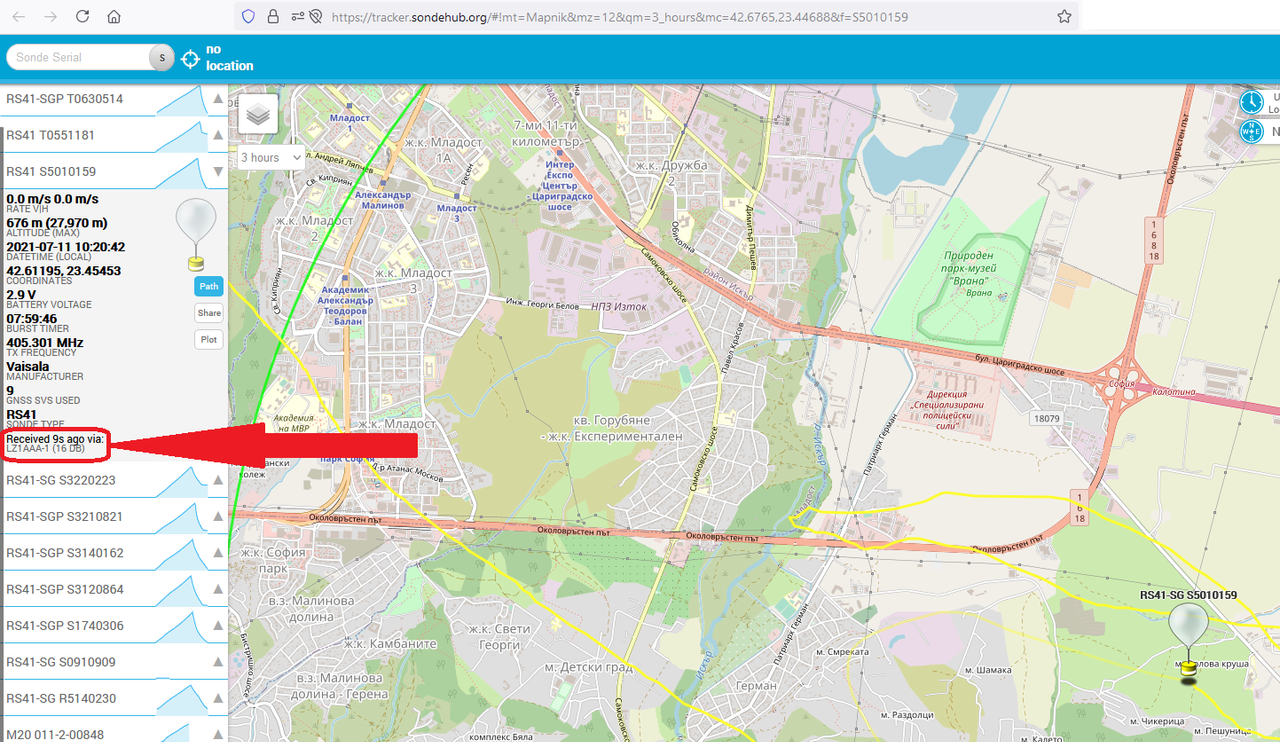Click the balloon marker on the map
The width and height of the screenshot is (1280, 742).
click(x=1188, y=643)
